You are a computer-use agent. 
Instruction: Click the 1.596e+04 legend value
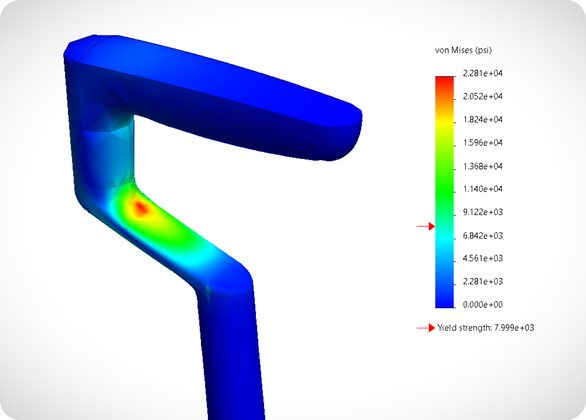(x=482, y=143)
